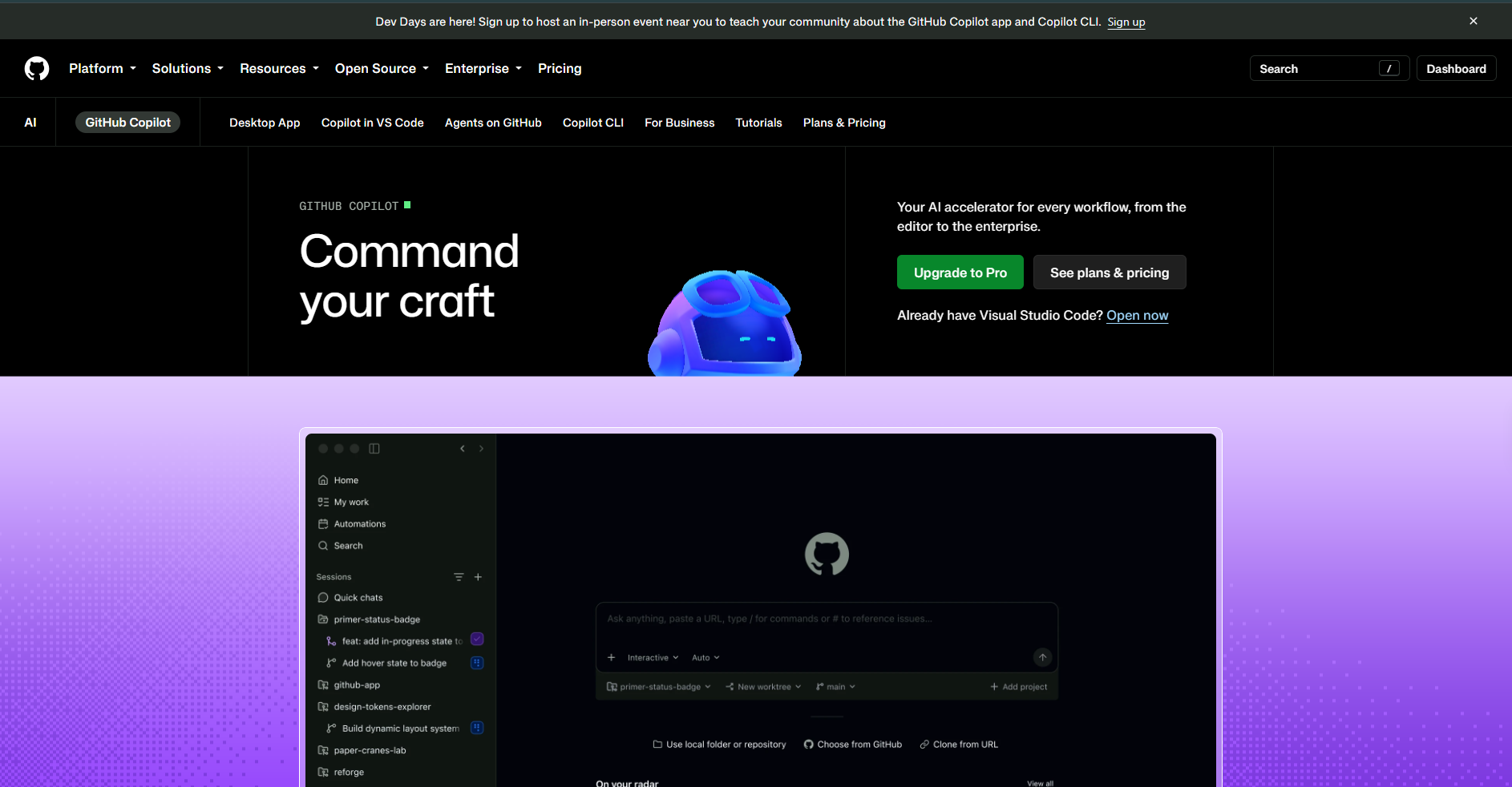Image resolution: width=1512 pixels, height=787 pixels.
Task: Click blue badge on 'Add hover state' row
Action: pyautogui.click(x=477, y=663)
